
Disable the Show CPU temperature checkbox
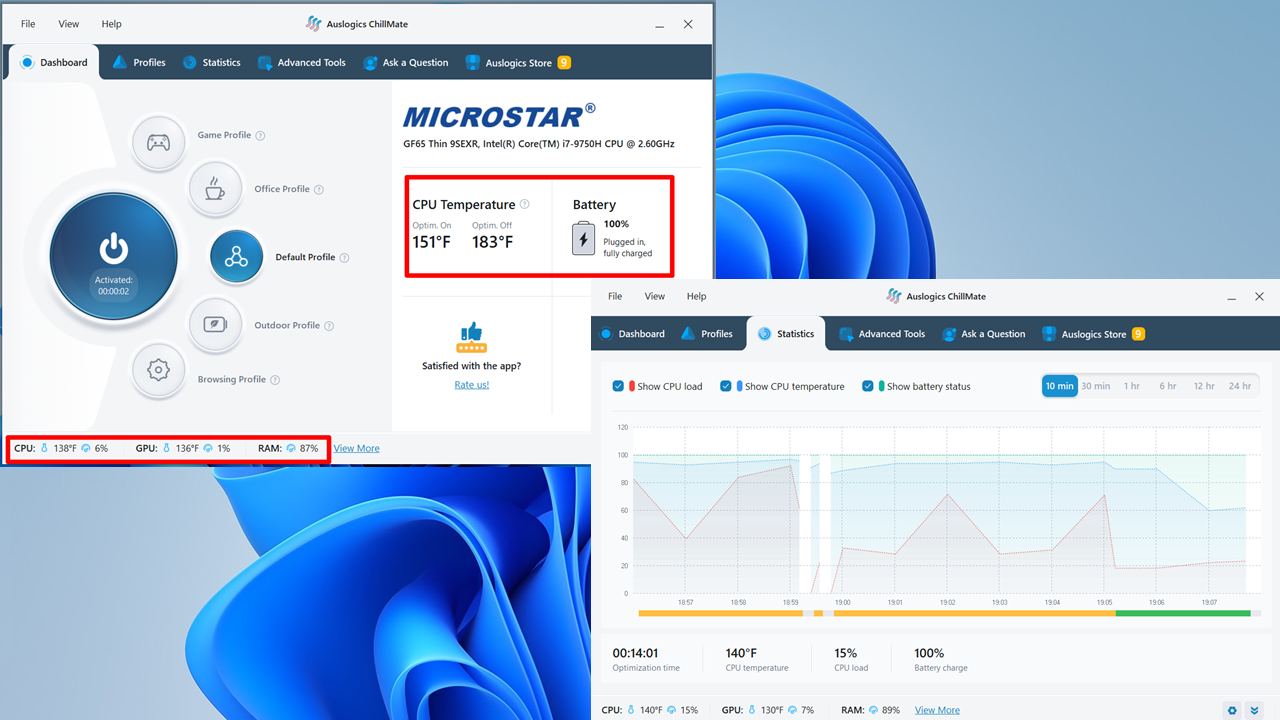725,386
